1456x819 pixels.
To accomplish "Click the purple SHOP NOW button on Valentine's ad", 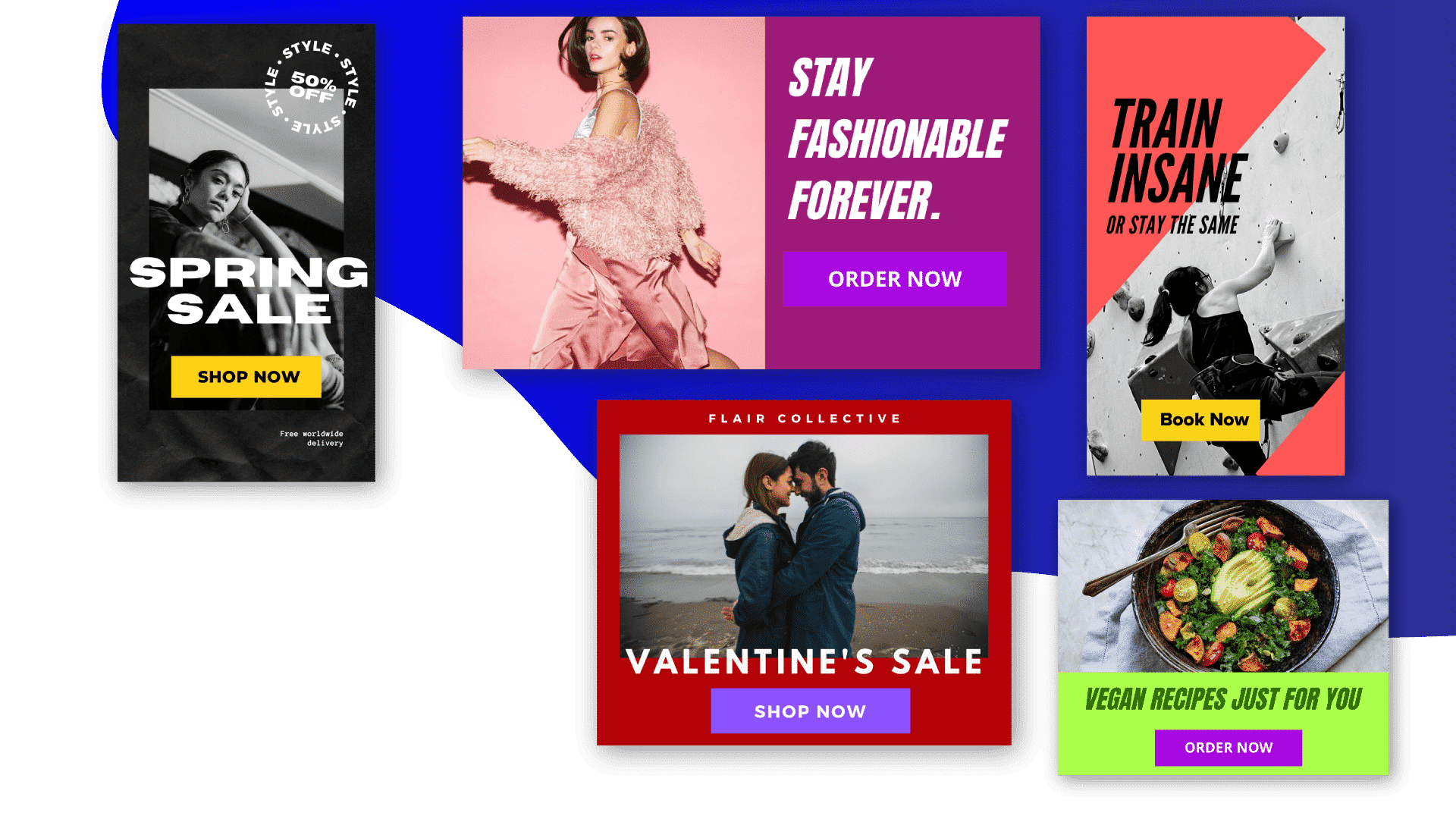I will [810, 711].
